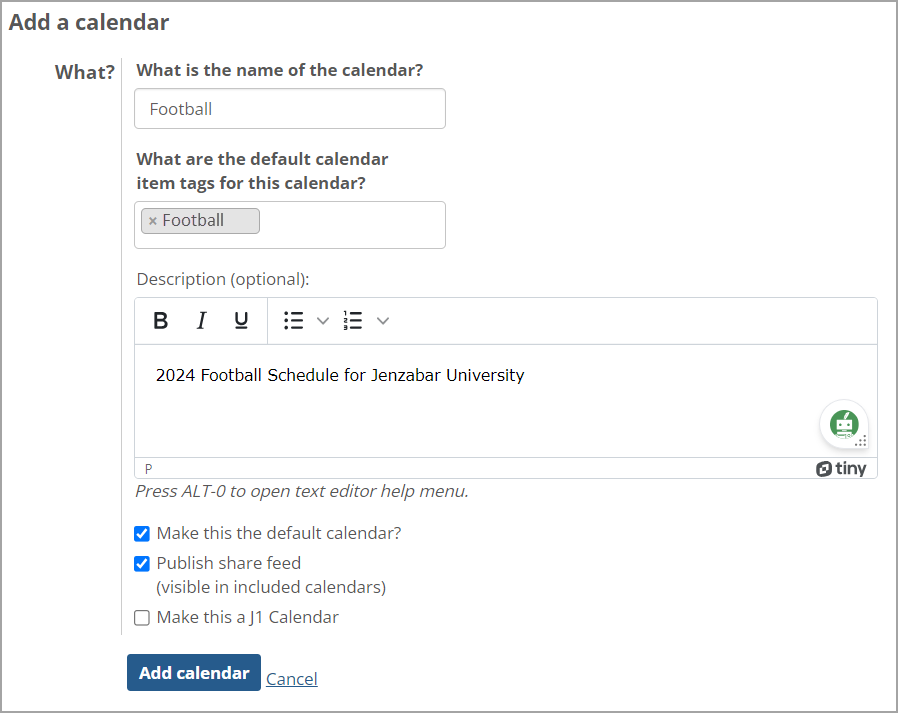Click in the calendar name field
The image size is (898, 713).
pyautogui.click(x=290, y=109)
